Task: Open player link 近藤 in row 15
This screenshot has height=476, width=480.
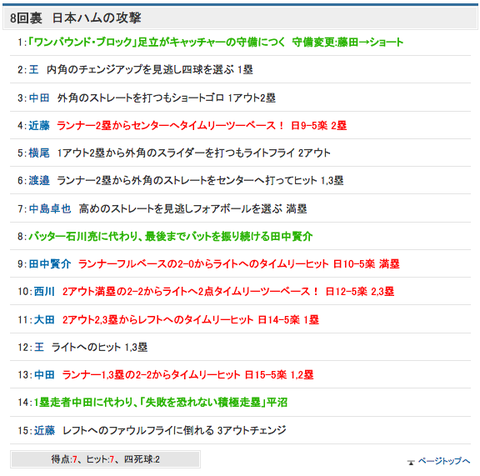Action: click(x=44, y=430)
